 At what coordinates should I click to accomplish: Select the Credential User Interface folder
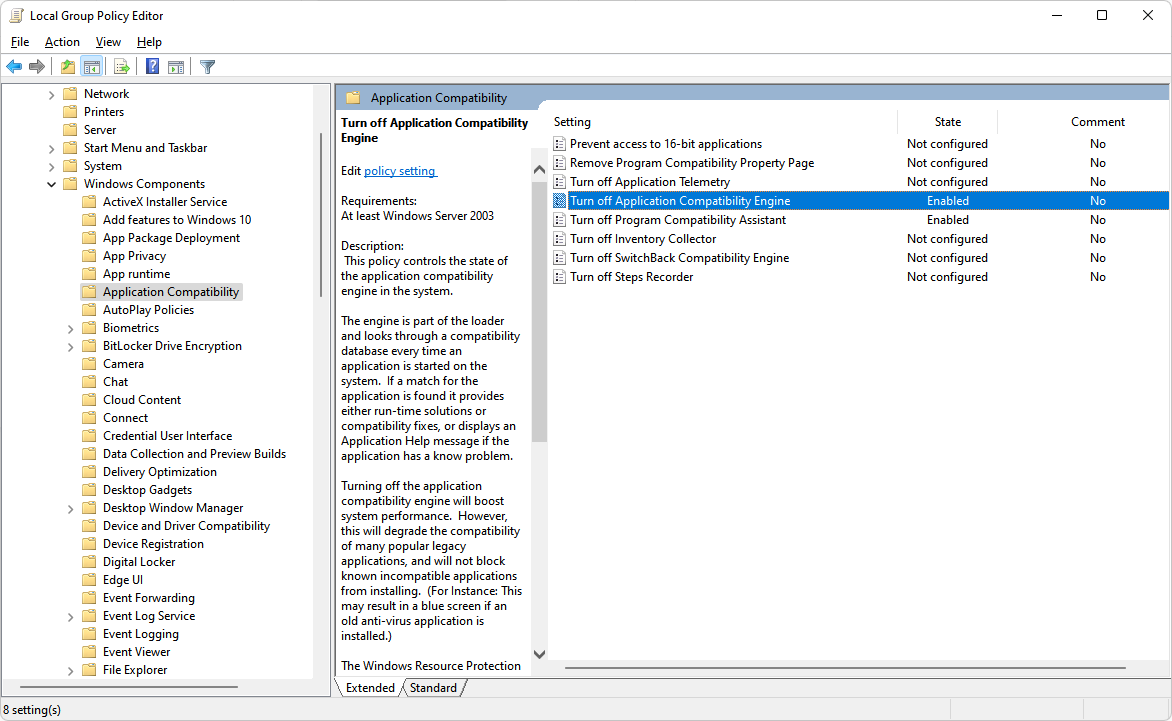[x=167, y=436]
